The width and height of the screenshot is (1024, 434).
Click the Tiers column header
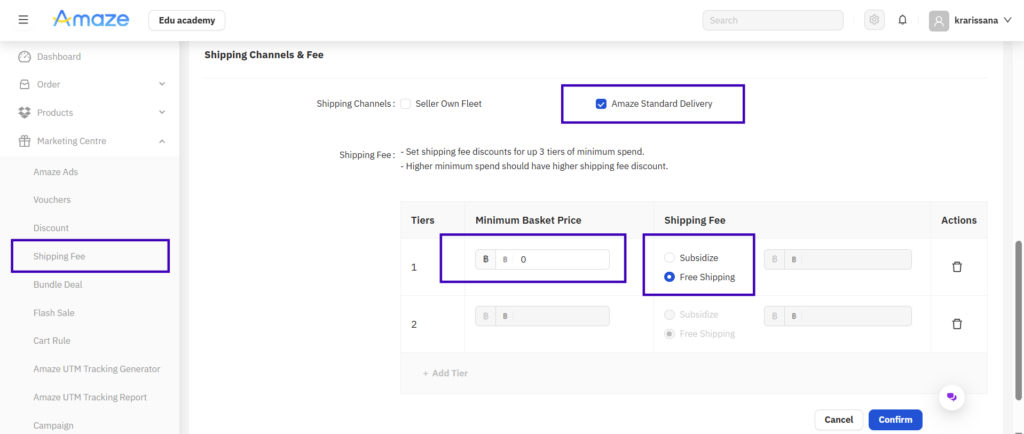pyautogui.click(x=423, y=220)
